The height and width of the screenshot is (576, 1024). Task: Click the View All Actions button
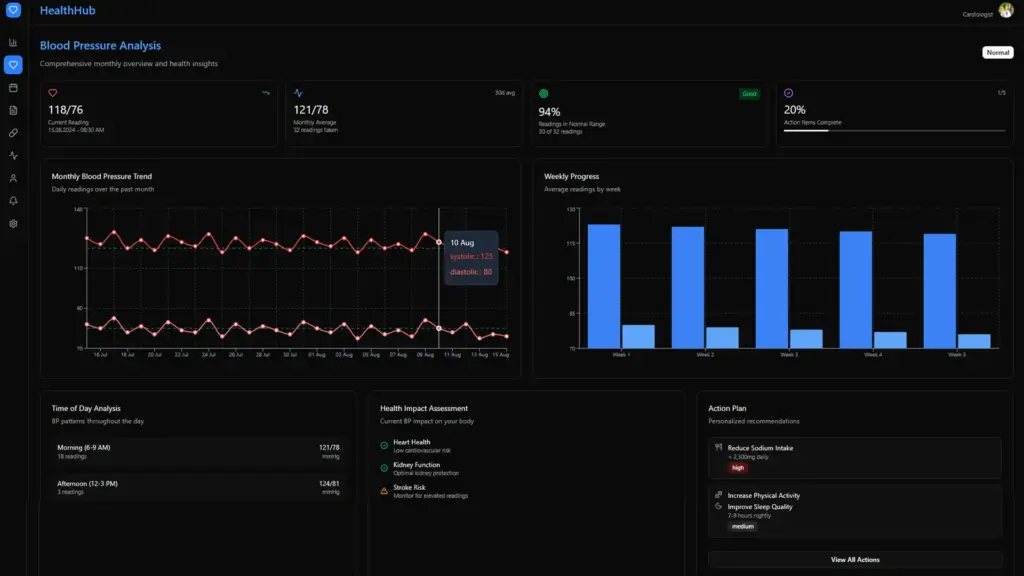tap(855, 560)
